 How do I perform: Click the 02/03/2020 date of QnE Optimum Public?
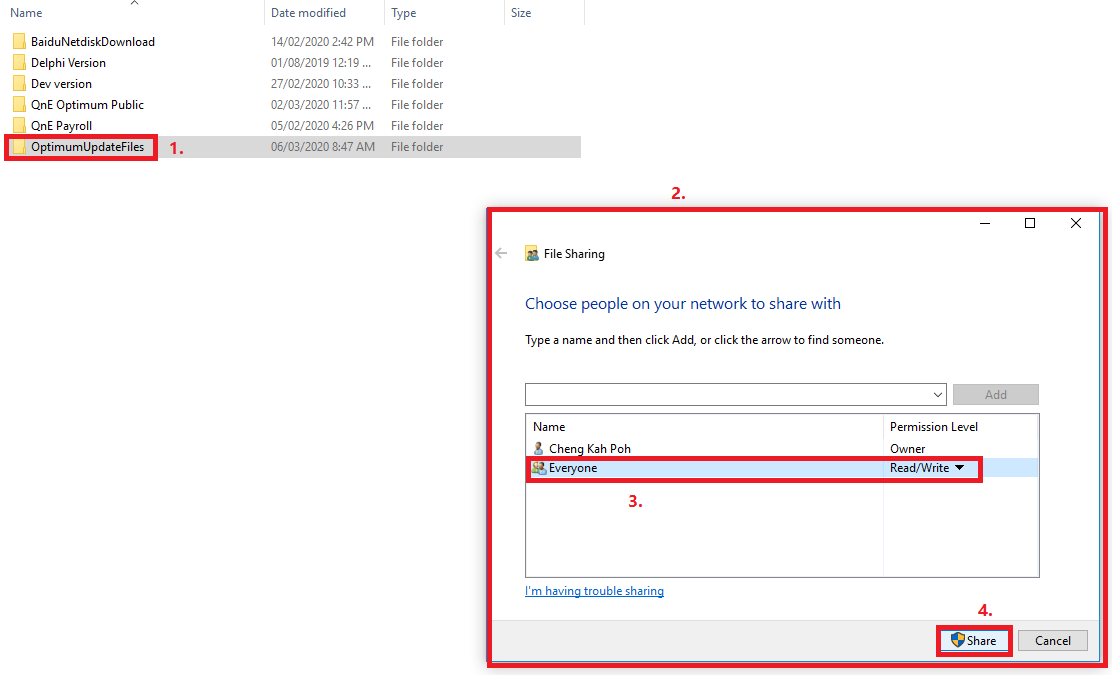[321, 105]
